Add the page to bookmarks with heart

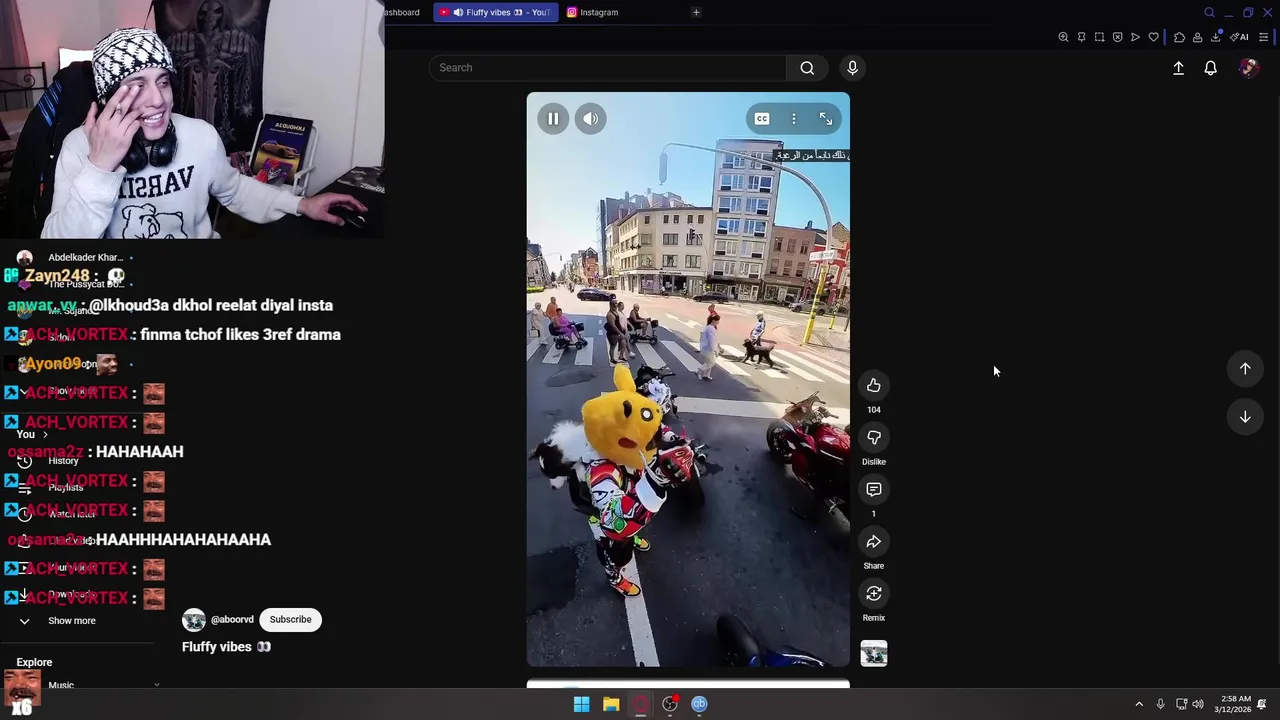pyautogui.click(x=1153, y=38)
